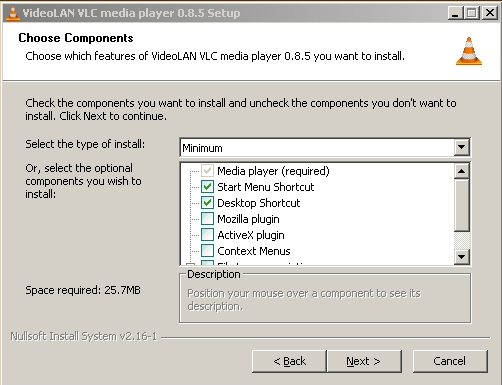Image resolution: width=502 pixels, height=385 pixels.
Task: Check the ActiveX plugin box
Action: 207,235
